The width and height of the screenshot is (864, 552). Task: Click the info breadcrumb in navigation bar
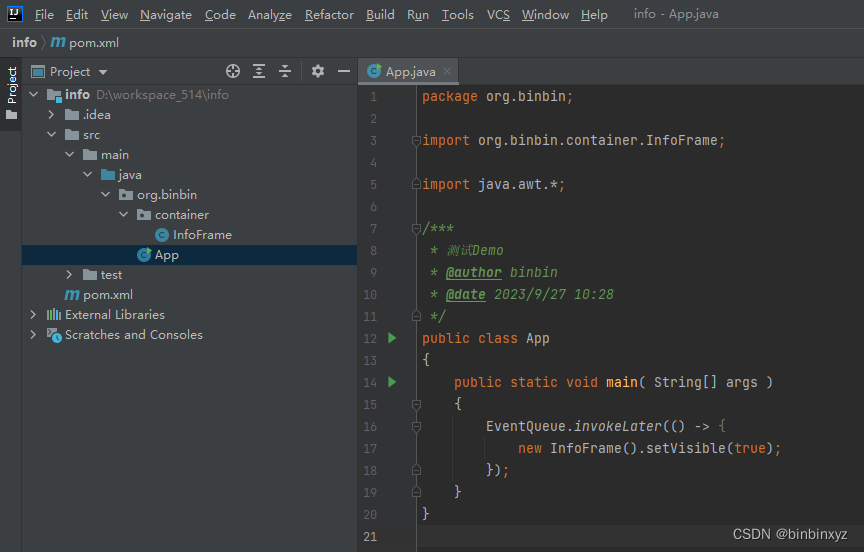click(24, 42)
